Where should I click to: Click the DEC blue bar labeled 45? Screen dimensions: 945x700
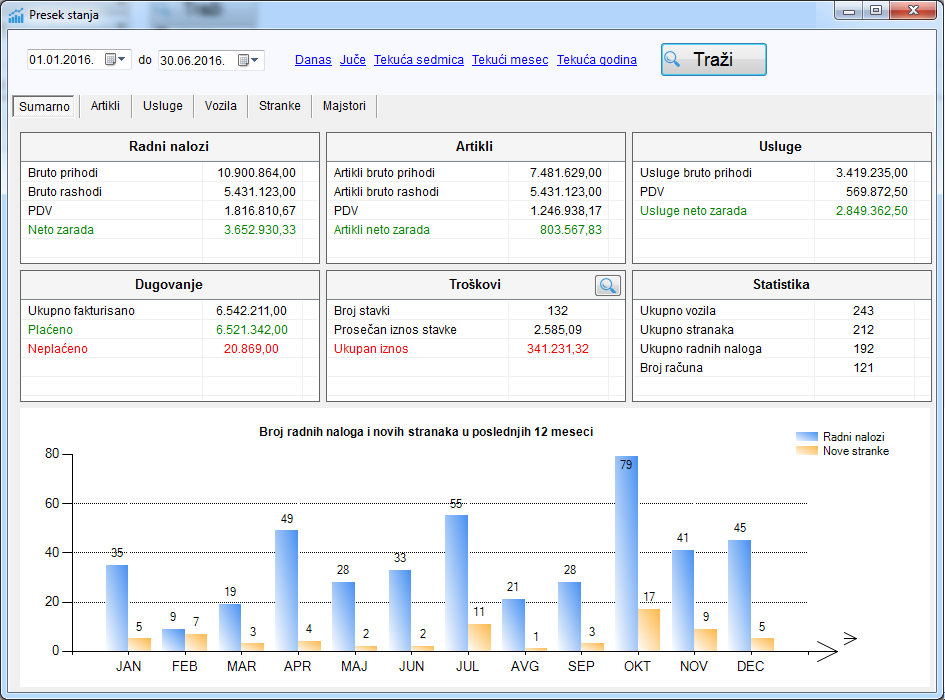coord(739,595)
